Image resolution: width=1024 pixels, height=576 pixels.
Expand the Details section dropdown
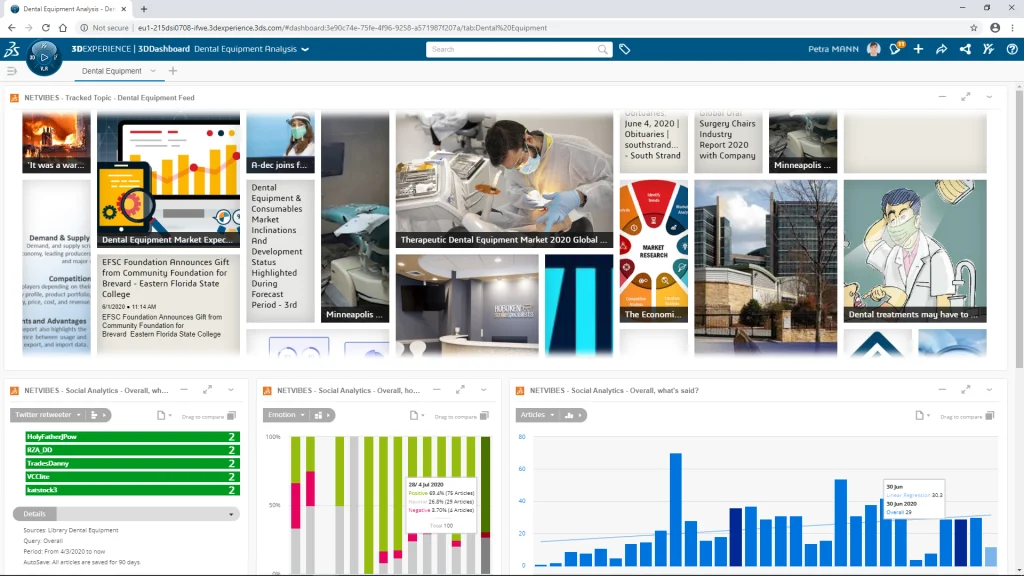pyautogui.click(x=231, y=514)
